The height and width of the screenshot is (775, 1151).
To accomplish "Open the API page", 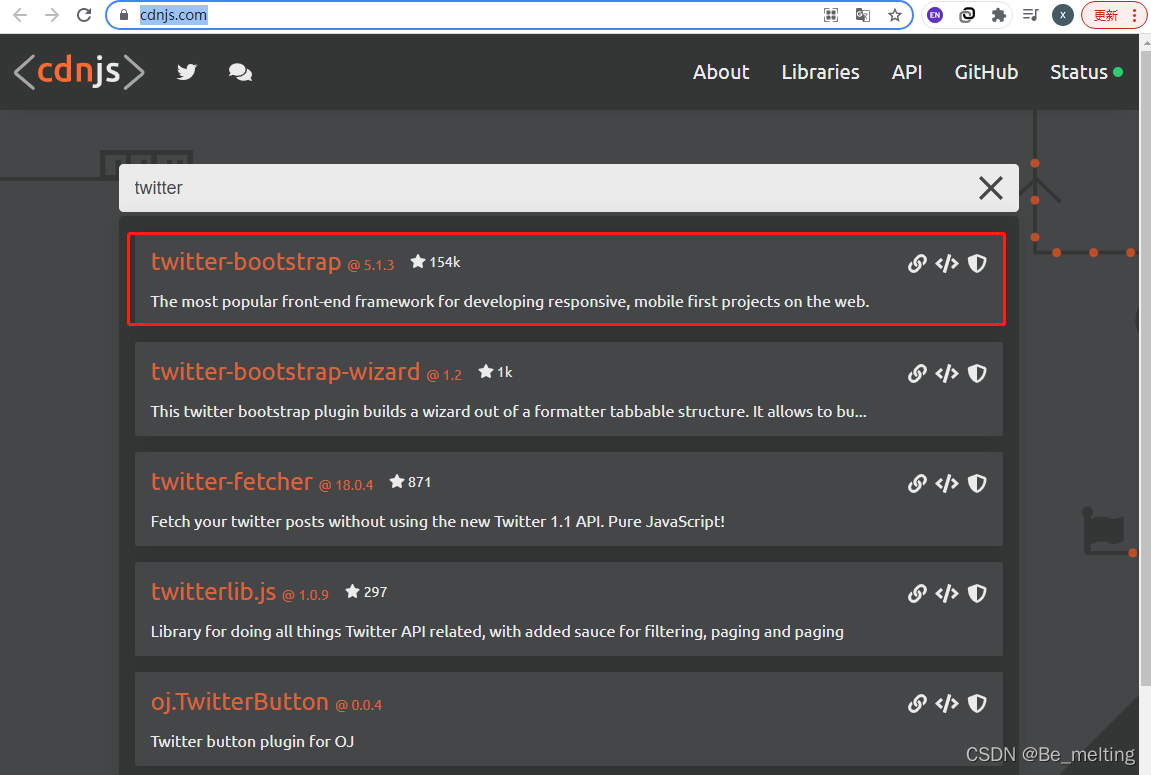I will (x=907, y=72).
